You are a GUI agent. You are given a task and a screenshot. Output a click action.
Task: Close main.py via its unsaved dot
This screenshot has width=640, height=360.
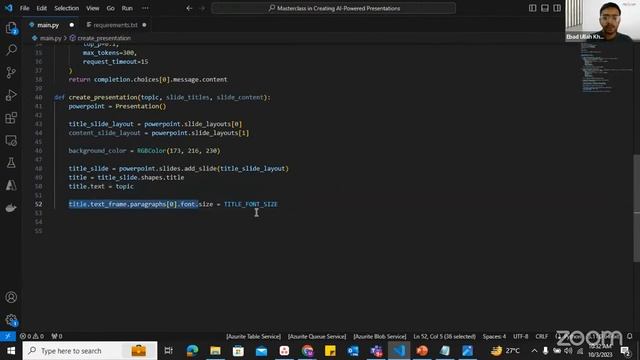[72, 25]
